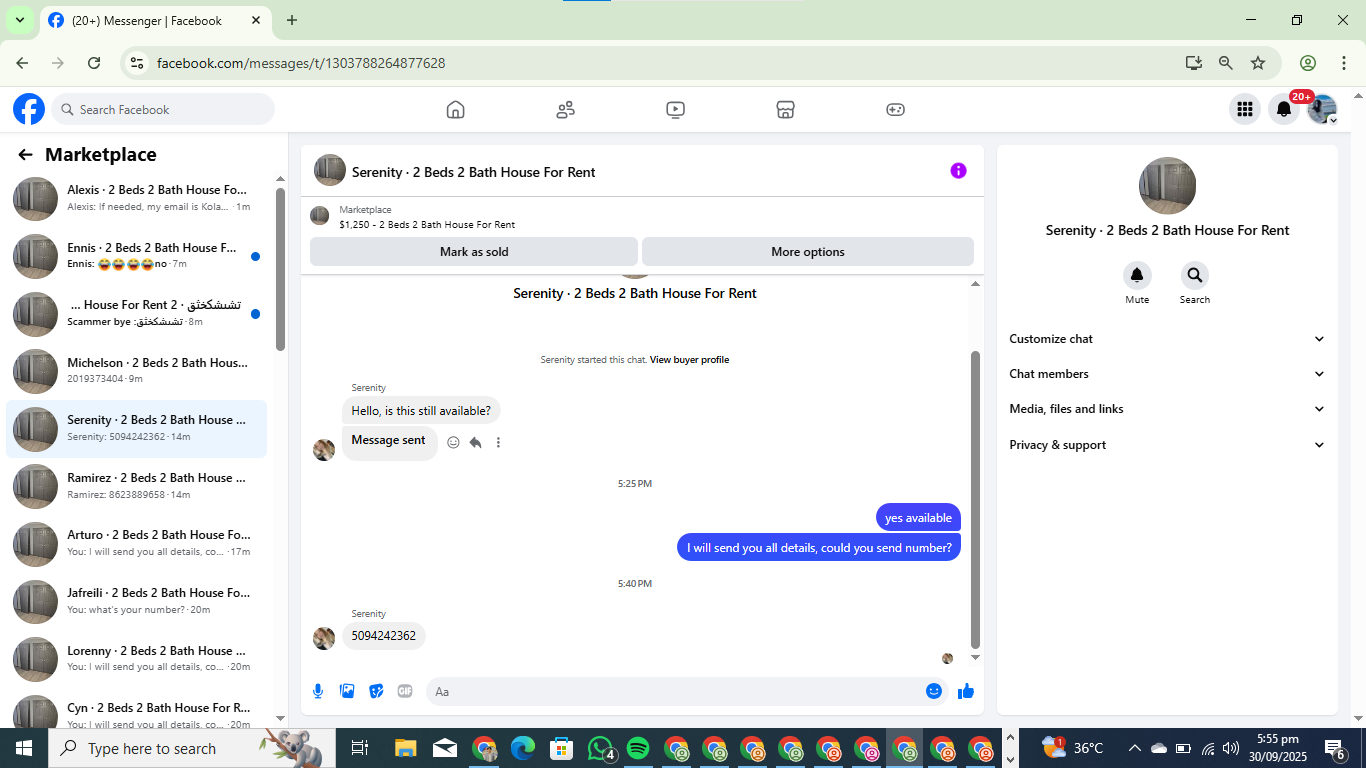Open the emoji picker in message box
The width and height of the screenshot is (1366, 768).
(934, 691)
